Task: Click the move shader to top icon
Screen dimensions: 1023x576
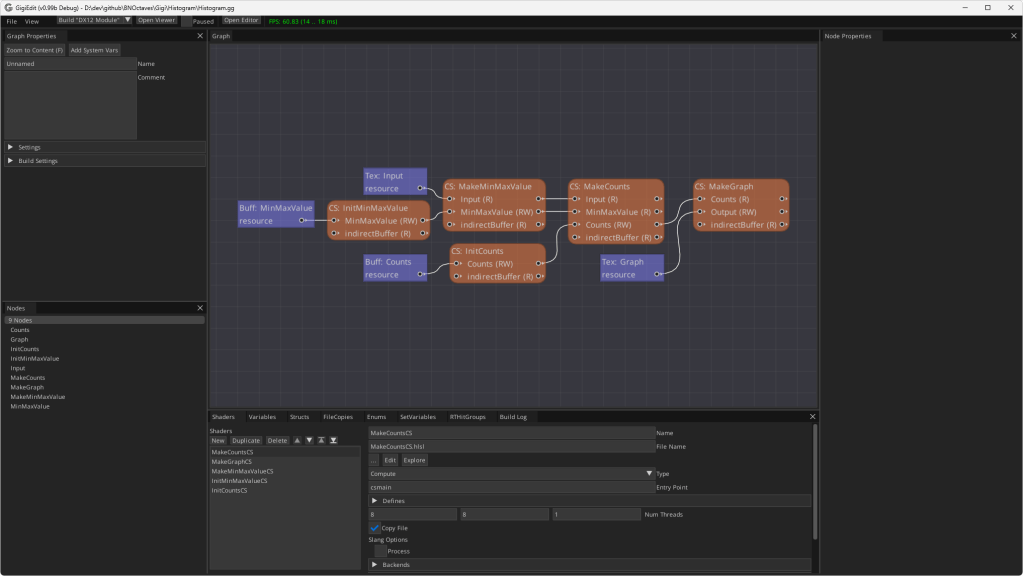Action: click(x=321, y=440)
